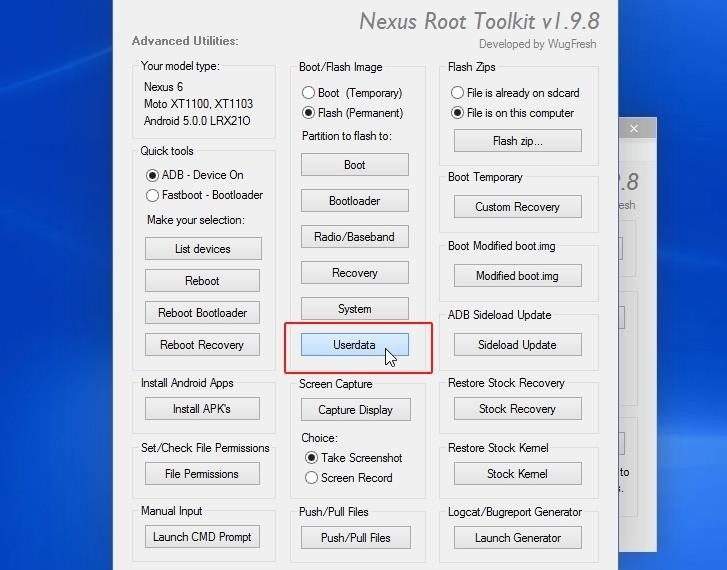Flash to the Userdata partition
Screen dimensions: 727x570
(x=355, y=345)
